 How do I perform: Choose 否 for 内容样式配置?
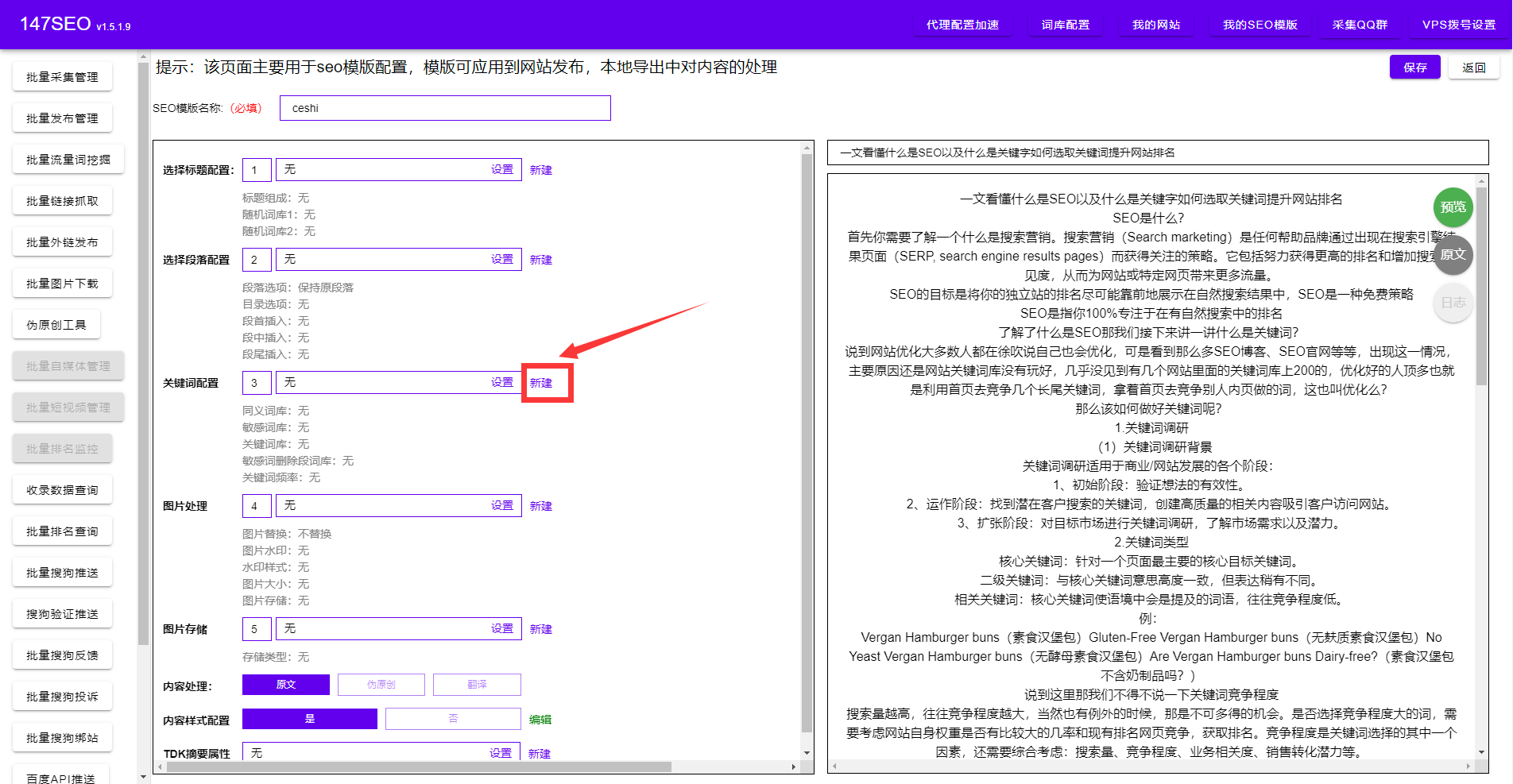(453, 719)
